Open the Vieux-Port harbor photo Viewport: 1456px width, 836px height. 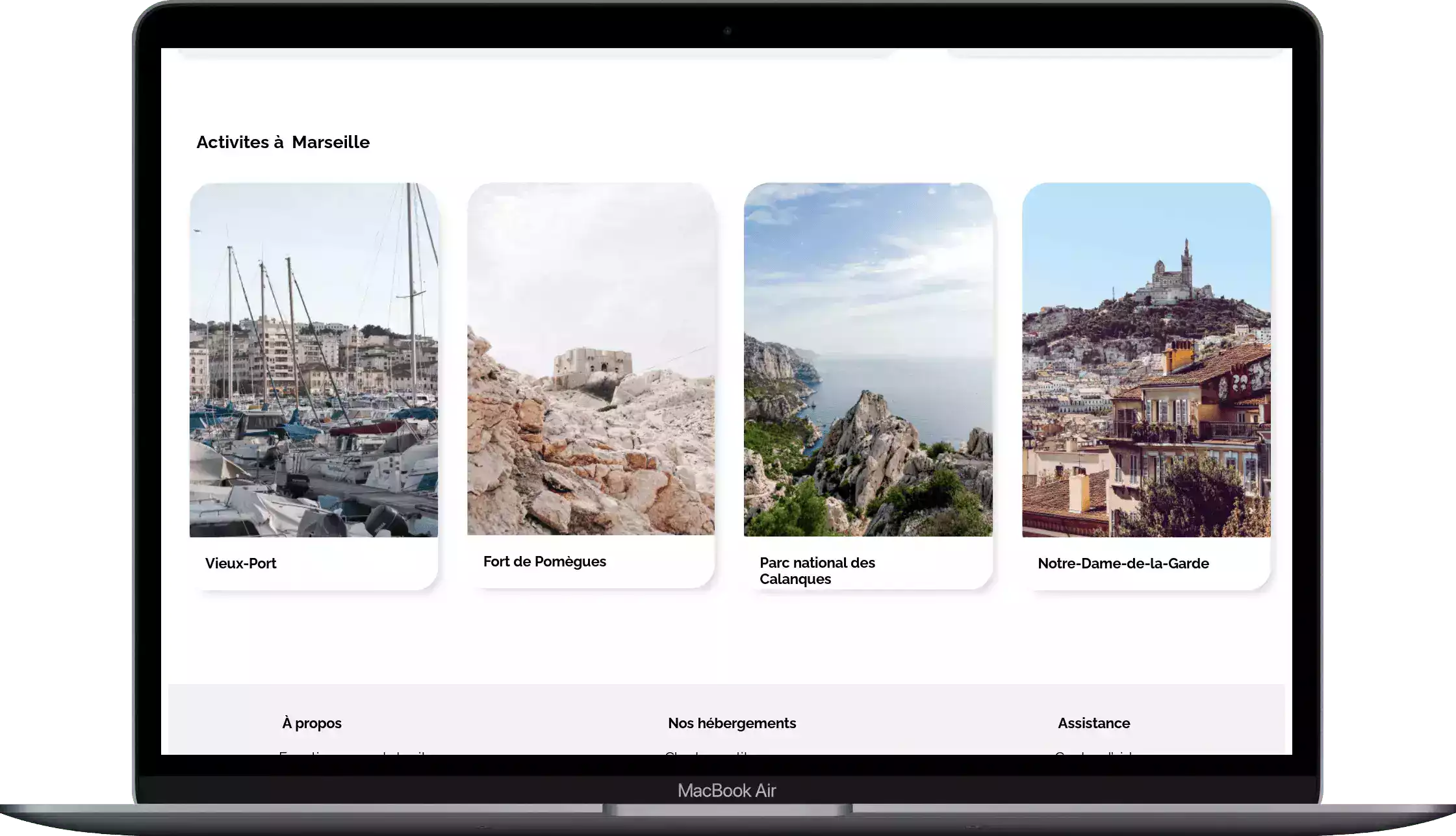314,360
